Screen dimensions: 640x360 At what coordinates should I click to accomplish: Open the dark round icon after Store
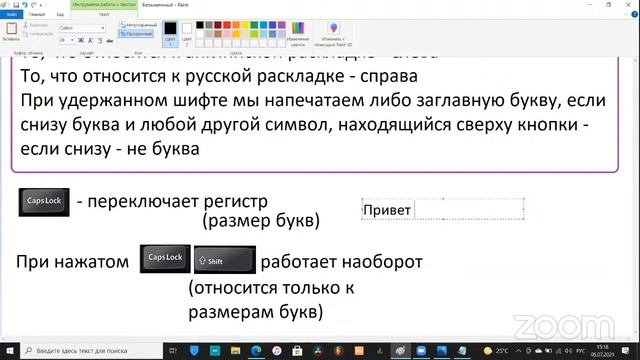click(x=318, y=351)
